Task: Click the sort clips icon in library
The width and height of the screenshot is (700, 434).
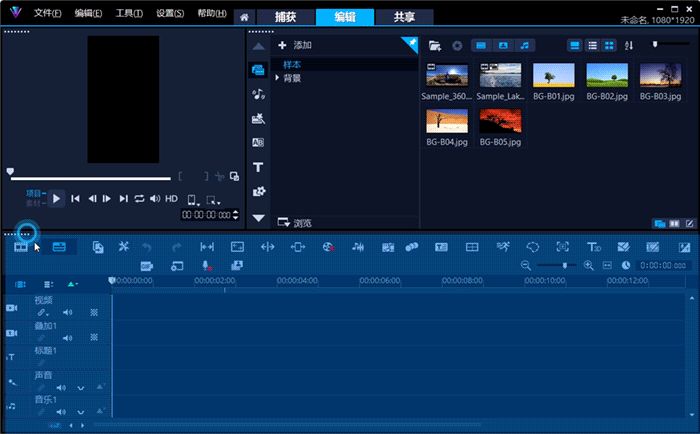Action: tap(629, 46)
